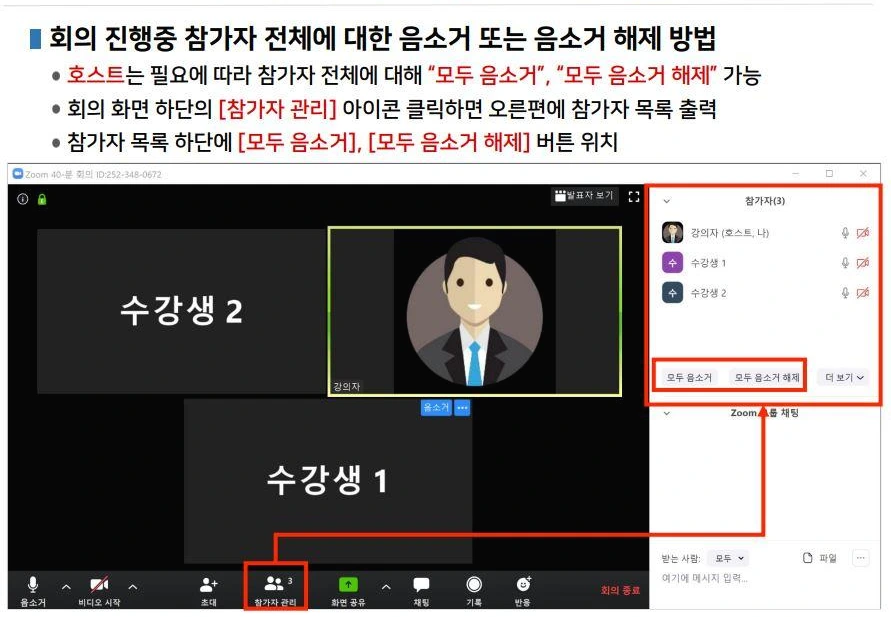Toggle 수강생 2's video camera icon
The width and height of the screenshot is (891, 617).
point(862,293)
